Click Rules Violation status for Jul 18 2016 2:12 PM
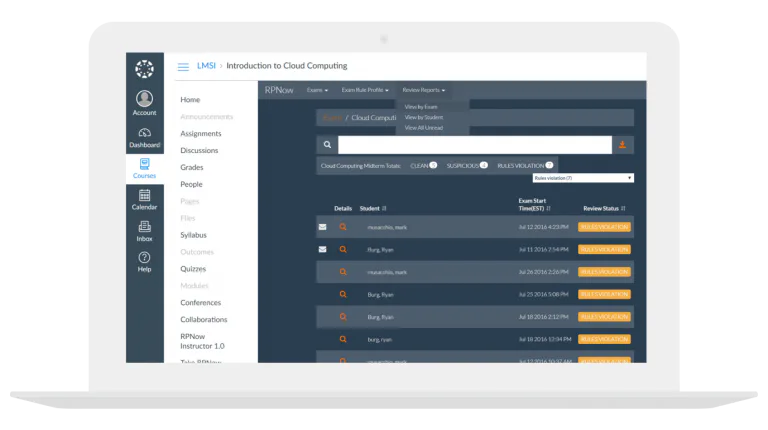The image size is (768, 430). click(x=604, y=317)
